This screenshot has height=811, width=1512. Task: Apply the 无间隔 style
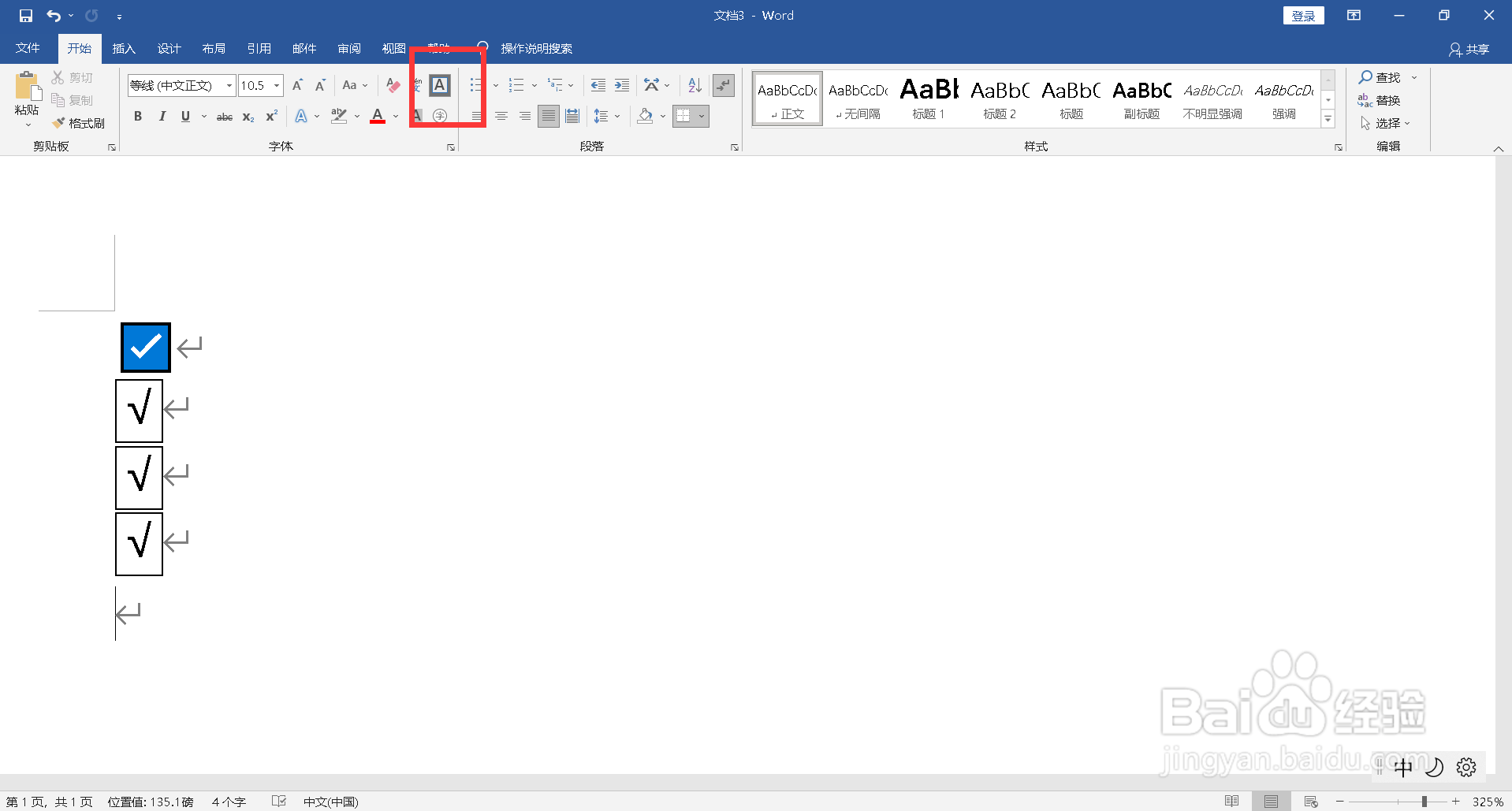pos(858,99)
